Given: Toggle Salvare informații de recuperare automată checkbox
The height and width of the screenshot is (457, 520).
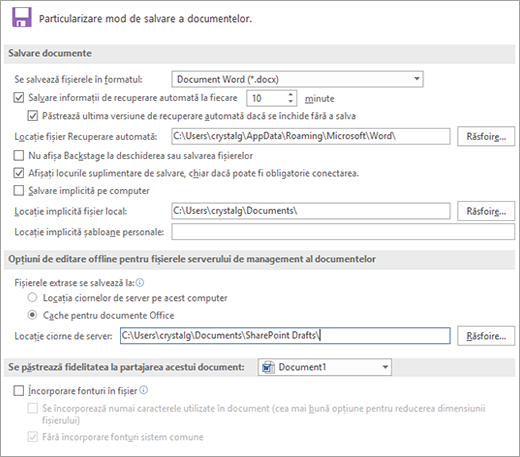Looking at the screenshot, I should click(x=19, y=98).
